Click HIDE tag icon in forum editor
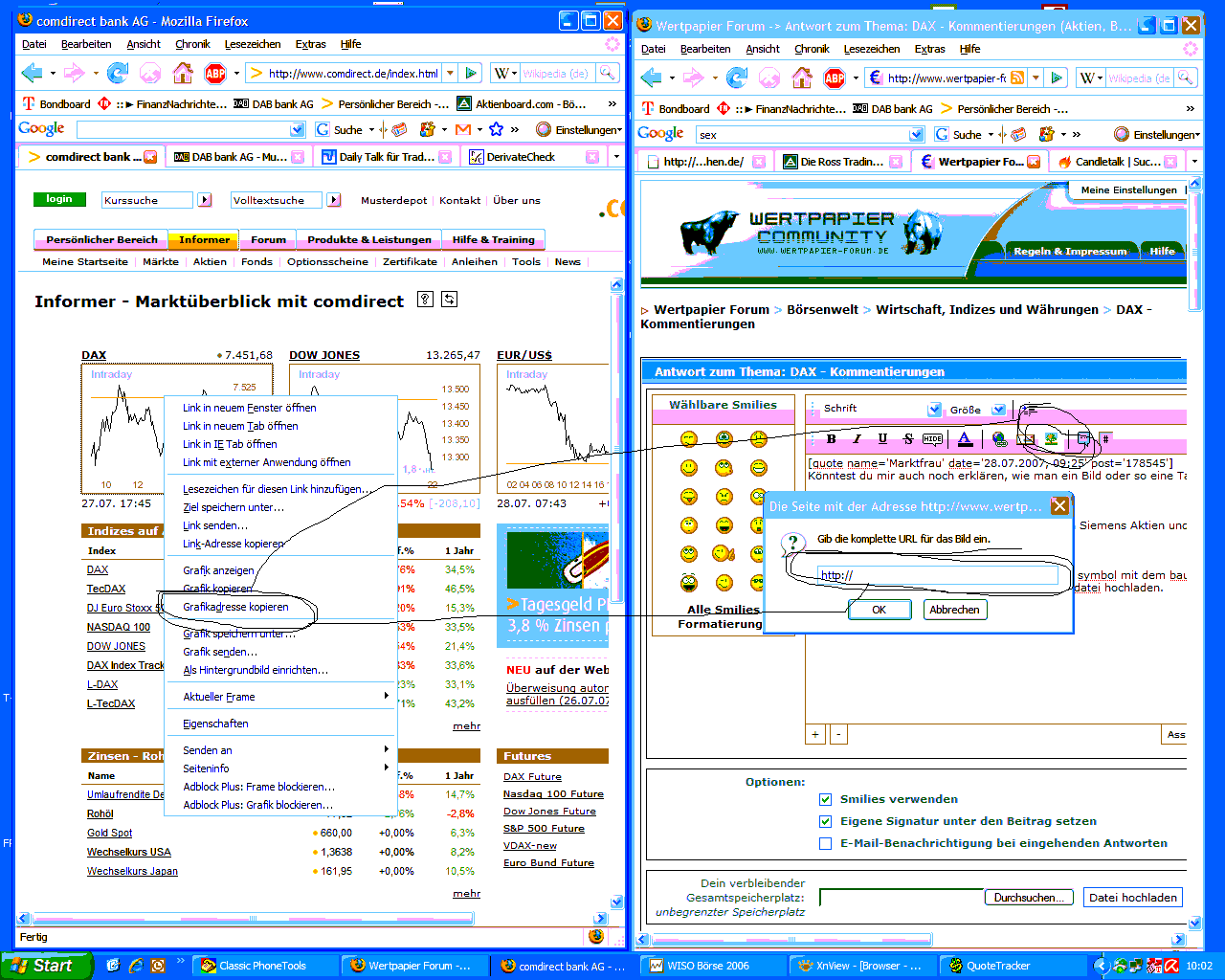 (933, 439)
